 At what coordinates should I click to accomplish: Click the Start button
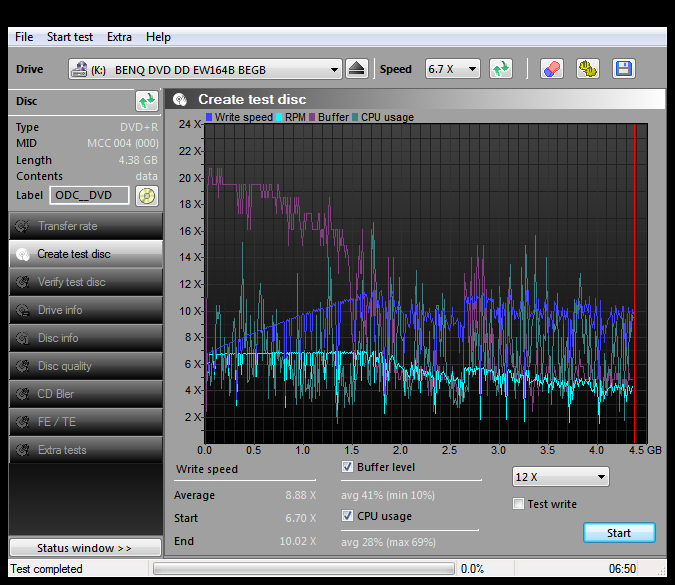point(619,533)
